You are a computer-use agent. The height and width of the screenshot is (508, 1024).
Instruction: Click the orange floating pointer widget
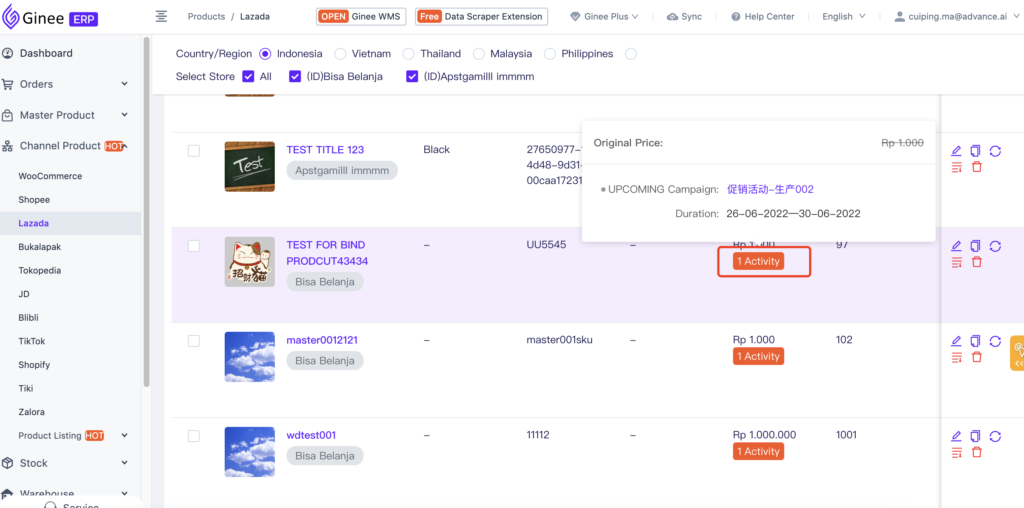[x=1017, y=353]
